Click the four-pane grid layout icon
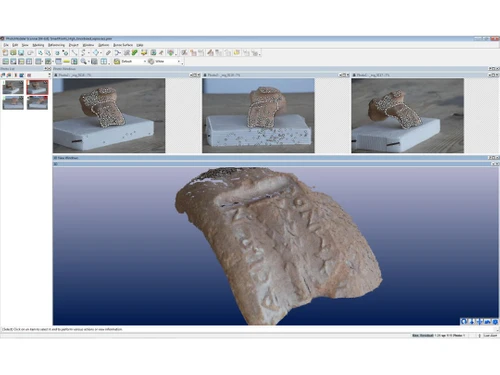 [29, 61]
